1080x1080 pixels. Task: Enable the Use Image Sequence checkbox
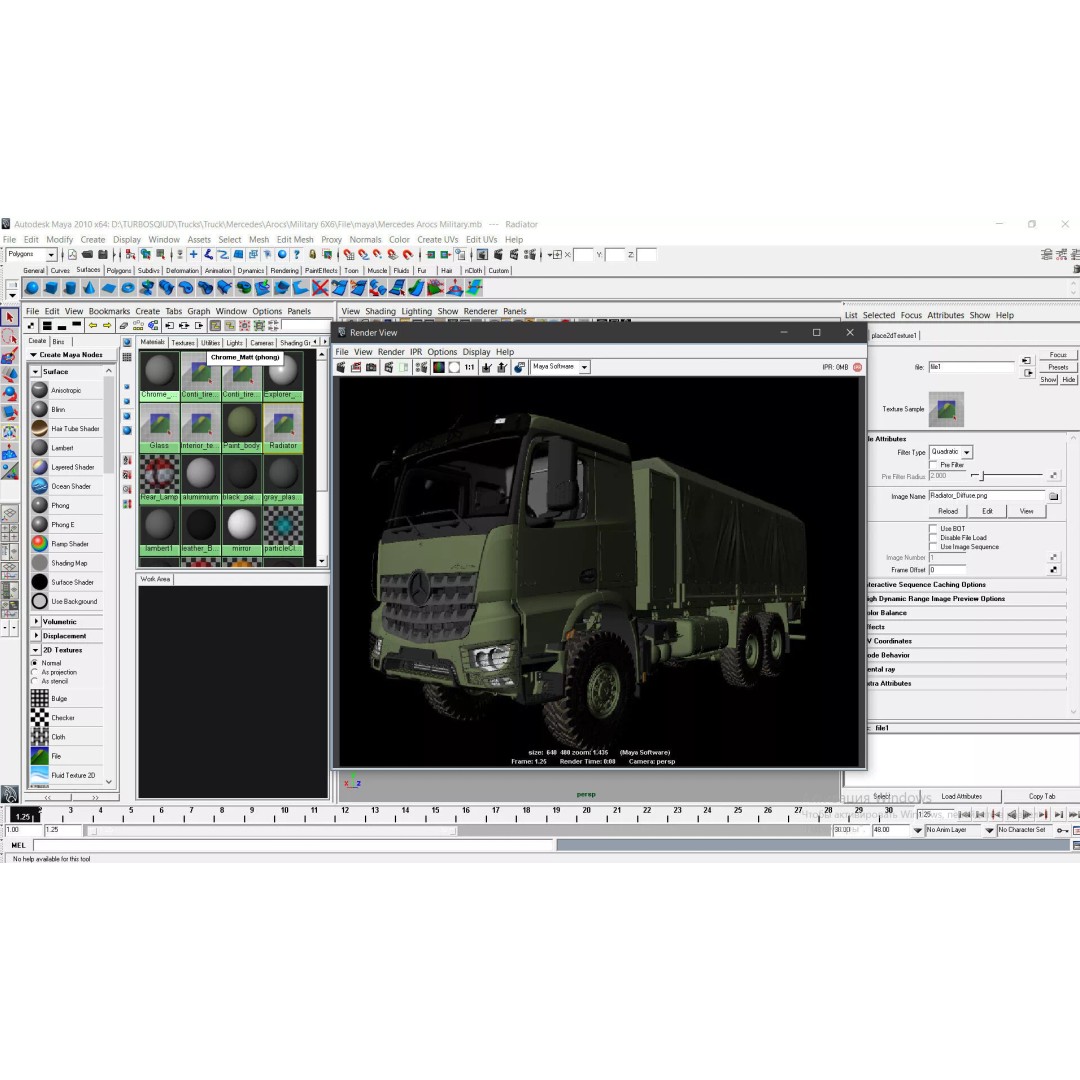(x=933, y=547)
